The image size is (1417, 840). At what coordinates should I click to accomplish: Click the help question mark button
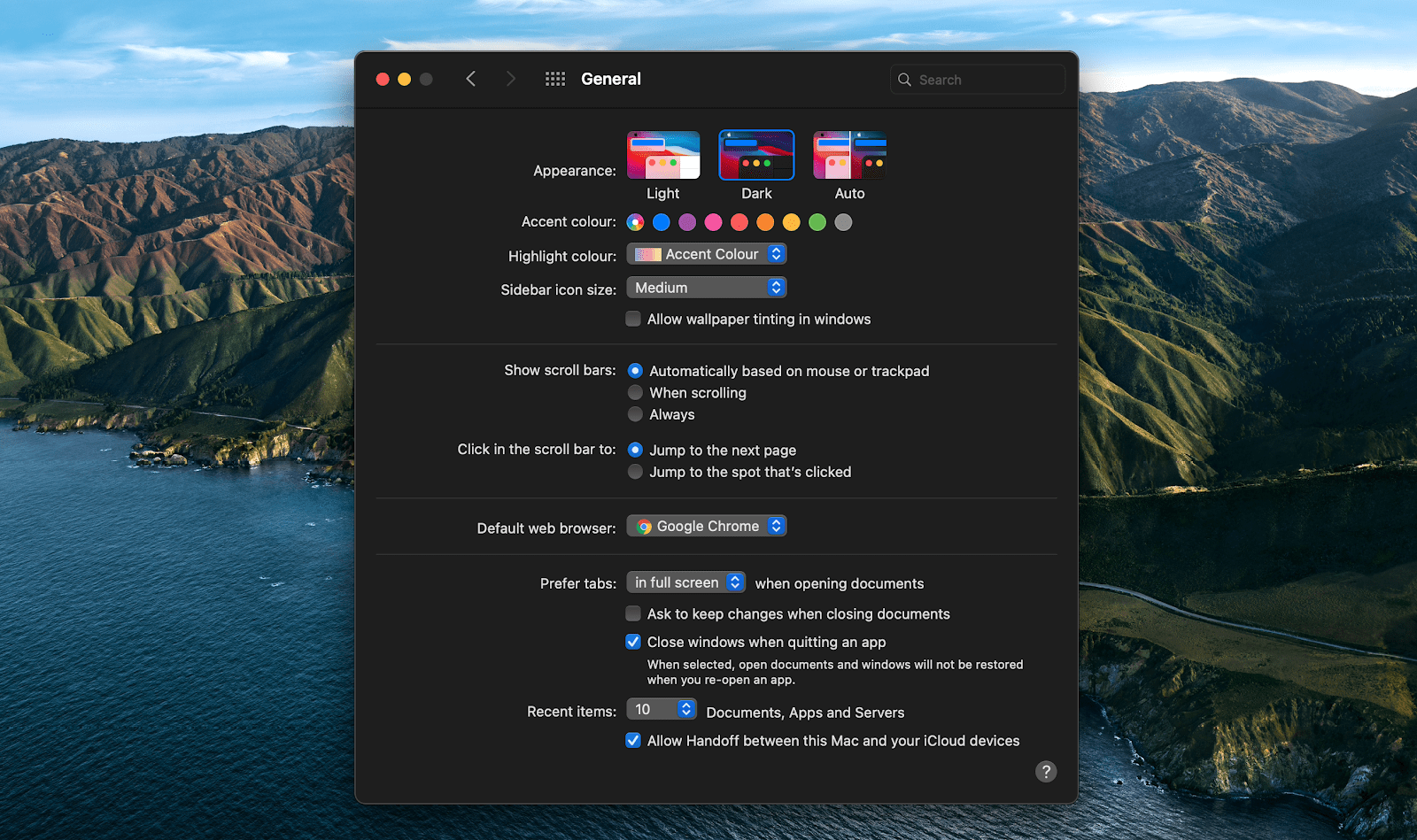click(x=1046, y=771)
